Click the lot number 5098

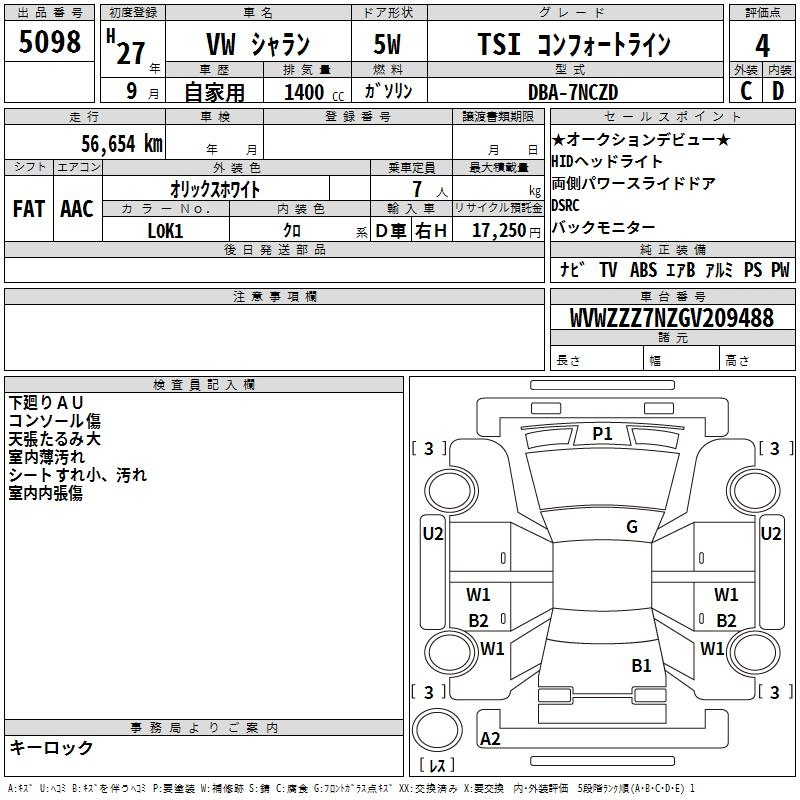(50, 43)
